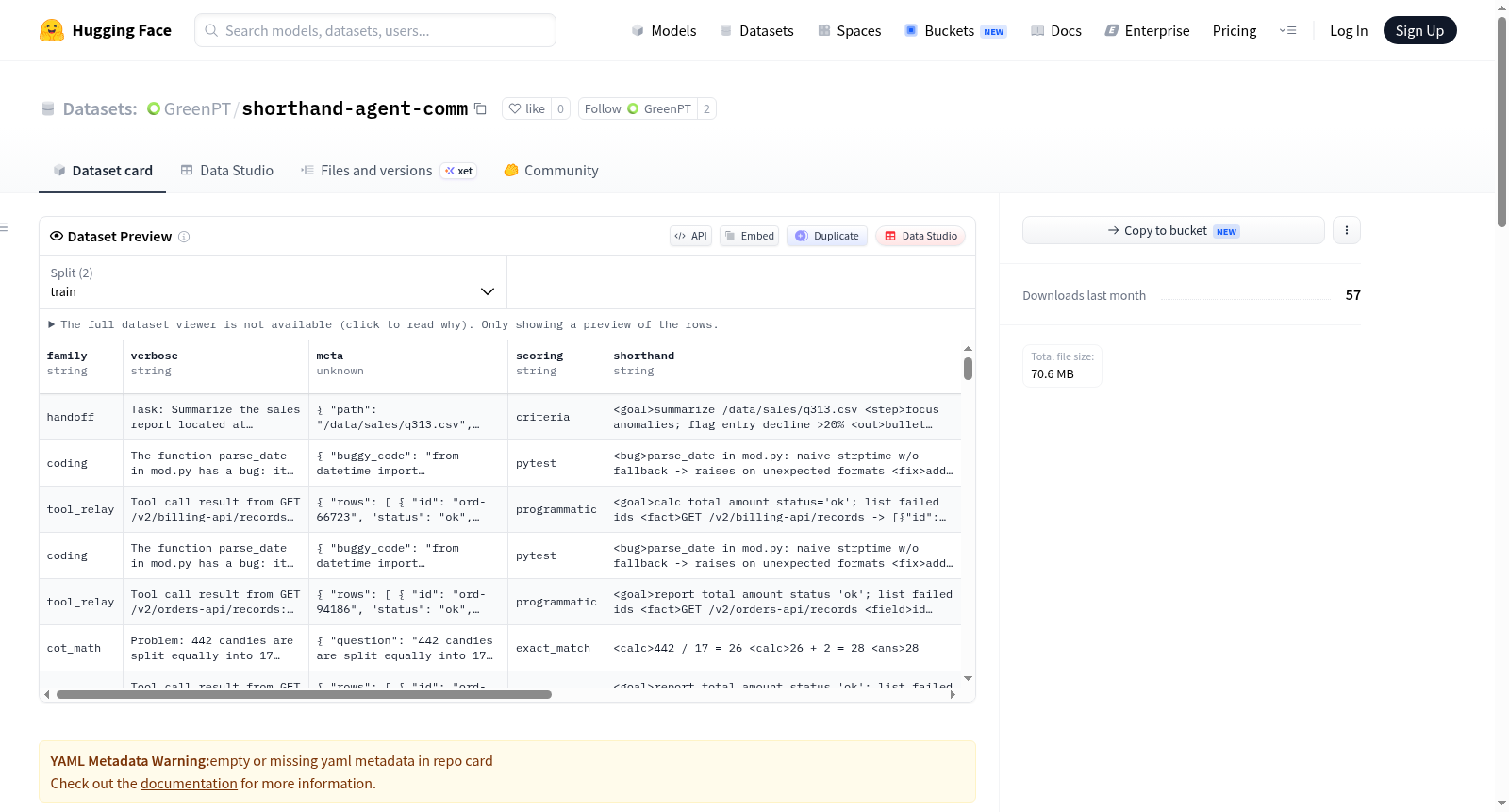This screenshot has width=1509, height=812.
Task: Open Enterprise in navigation
Action: pyautogui.click(x=1147, y=30)
